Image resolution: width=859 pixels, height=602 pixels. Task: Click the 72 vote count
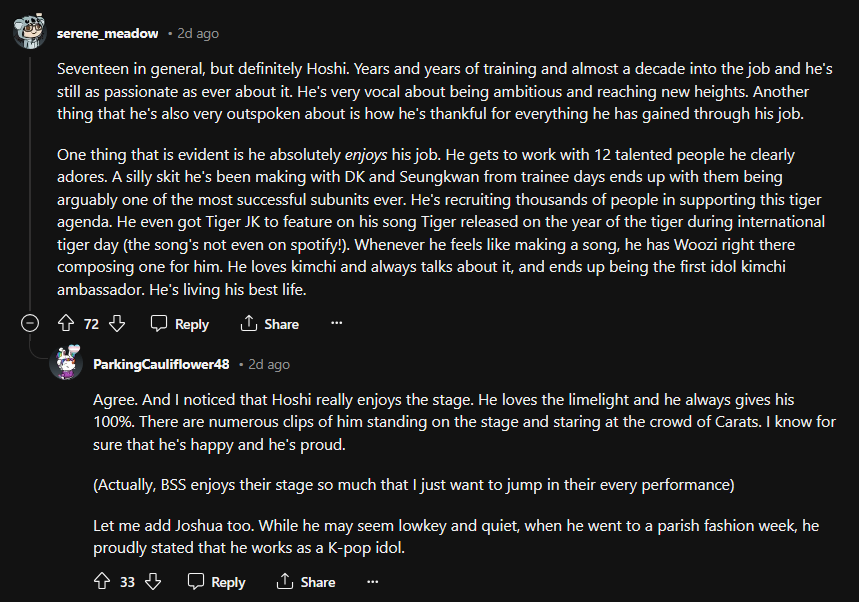point(91,324)
